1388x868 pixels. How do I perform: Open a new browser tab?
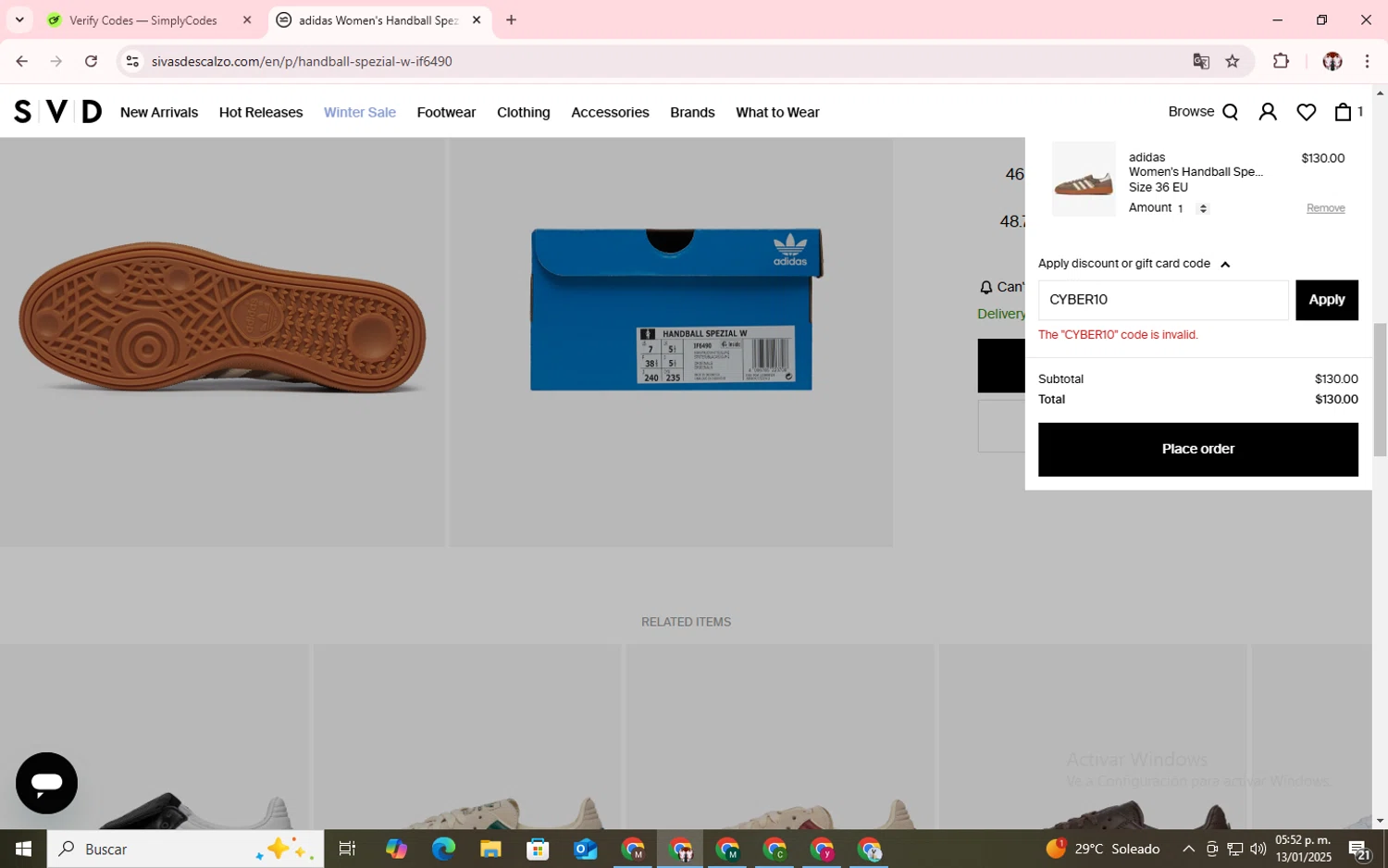point(511,19)
